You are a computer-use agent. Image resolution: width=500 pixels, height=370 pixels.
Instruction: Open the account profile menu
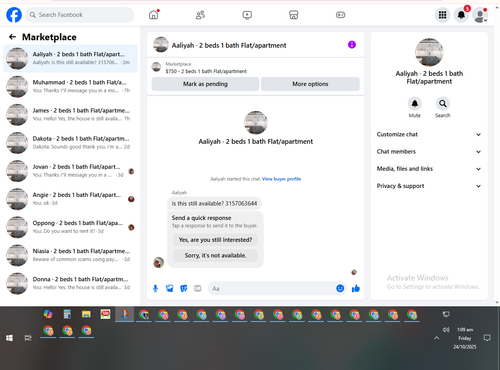tap(480, 15)
